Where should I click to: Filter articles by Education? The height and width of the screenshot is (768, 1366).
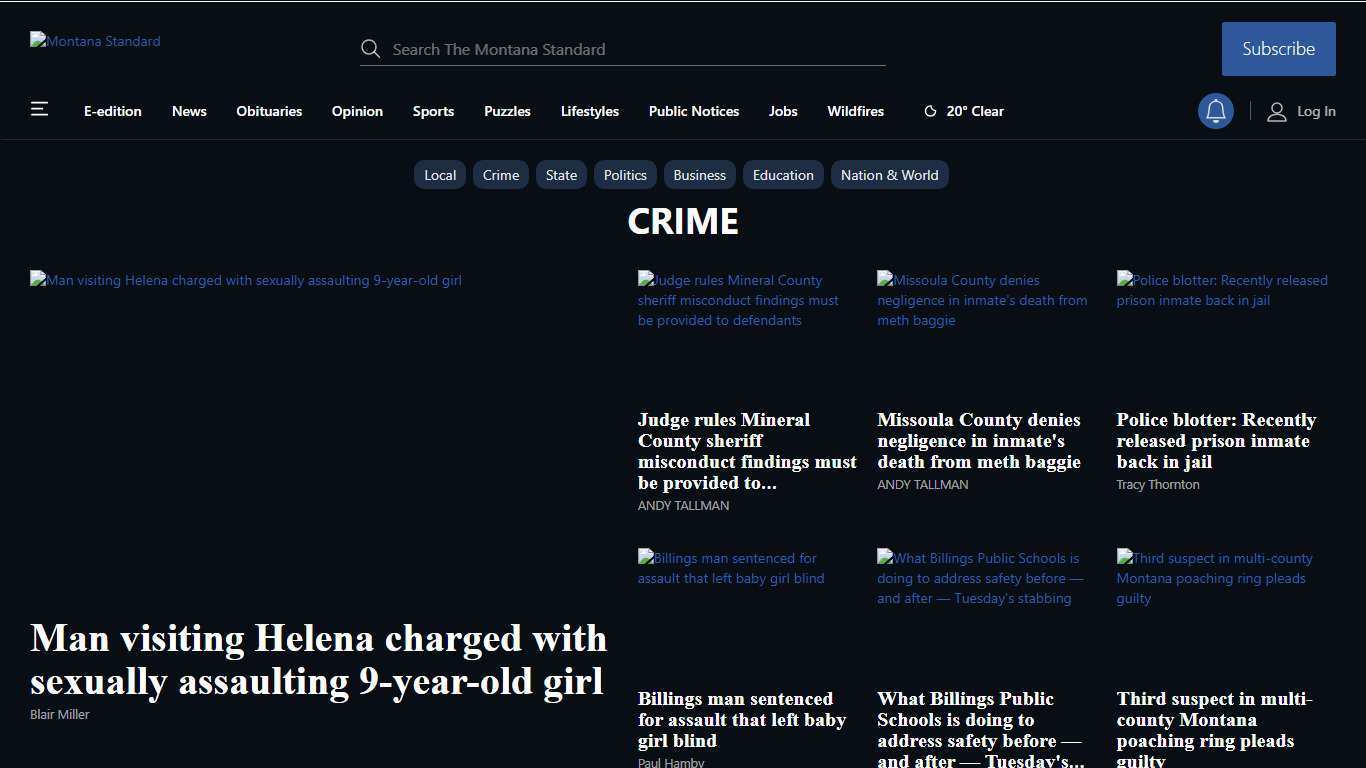pyautogui.click(x=783, y=174)
